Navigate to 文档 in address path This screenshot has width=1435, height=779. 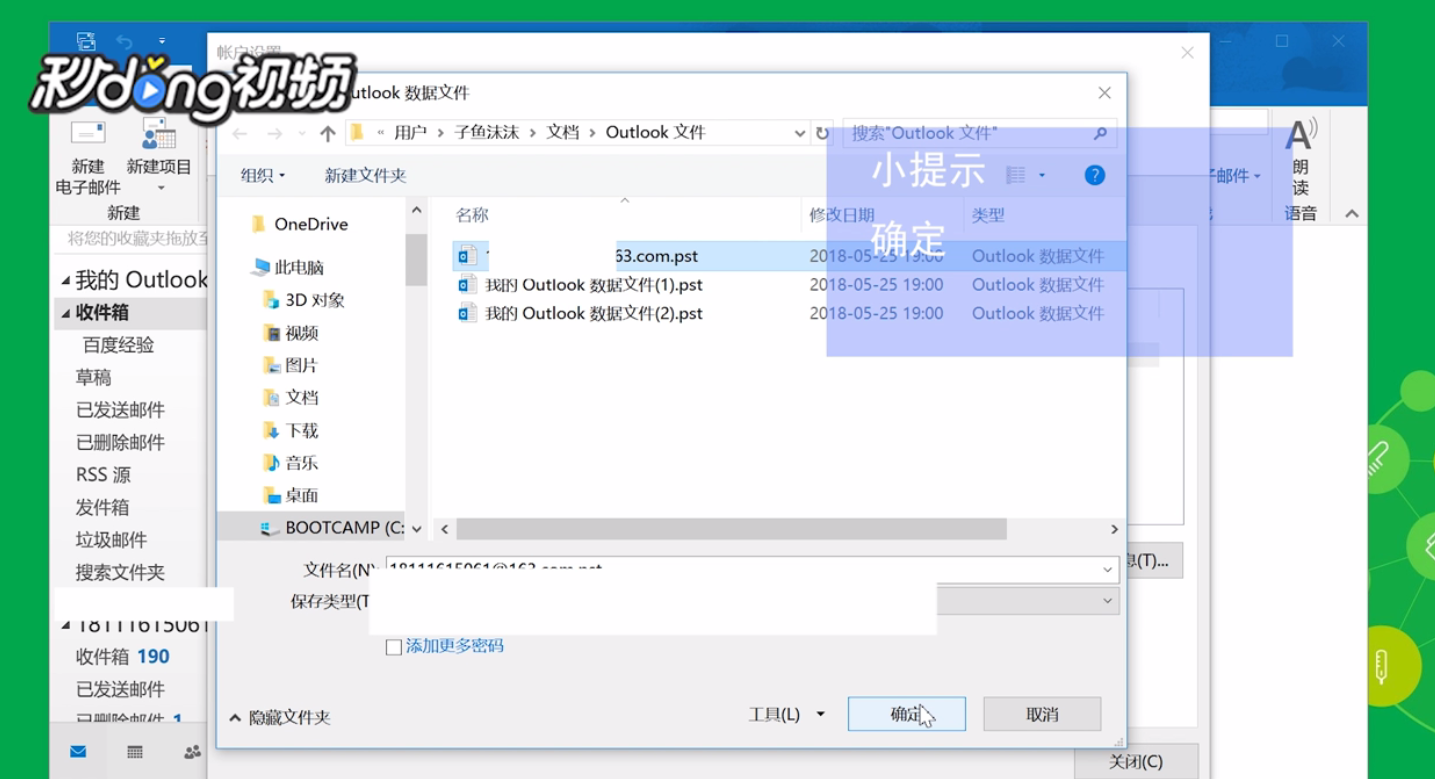(x=562, y=132)
